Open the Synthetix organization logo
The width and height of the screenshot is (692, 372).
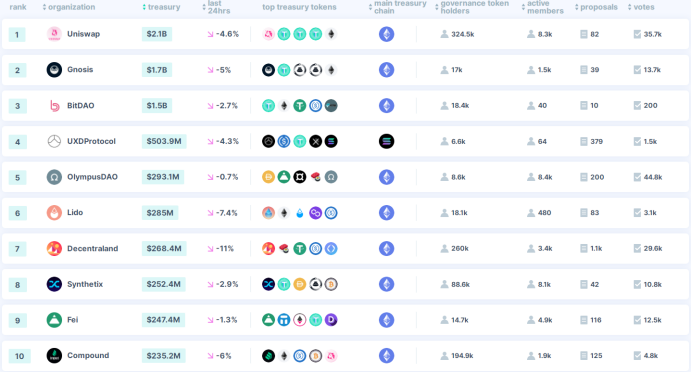54,284
